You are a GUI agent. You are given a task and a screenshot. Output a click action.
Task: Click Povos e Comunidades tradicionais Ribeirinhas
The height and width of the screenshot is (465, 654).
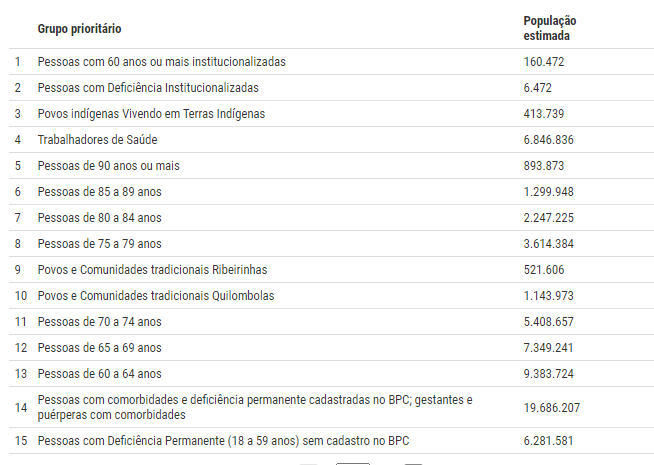click(x=152, y=270)
